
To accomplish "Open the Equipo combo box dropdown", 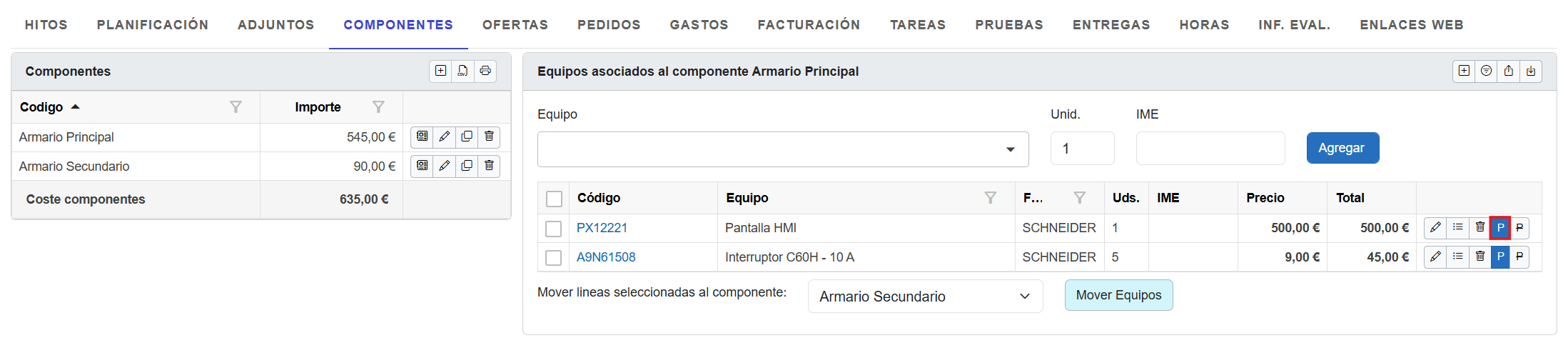I will tap(1010, 149).
